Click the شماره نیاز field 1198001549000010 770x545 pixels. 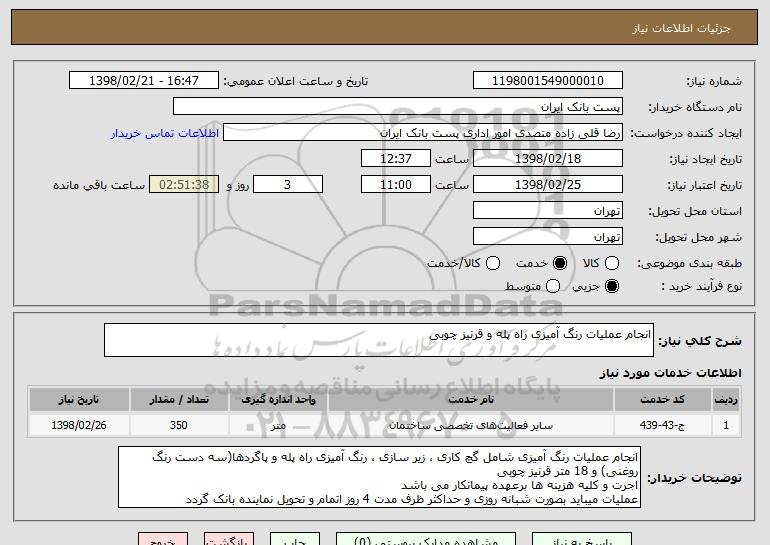pyautogui.click(x=548, y=81)
